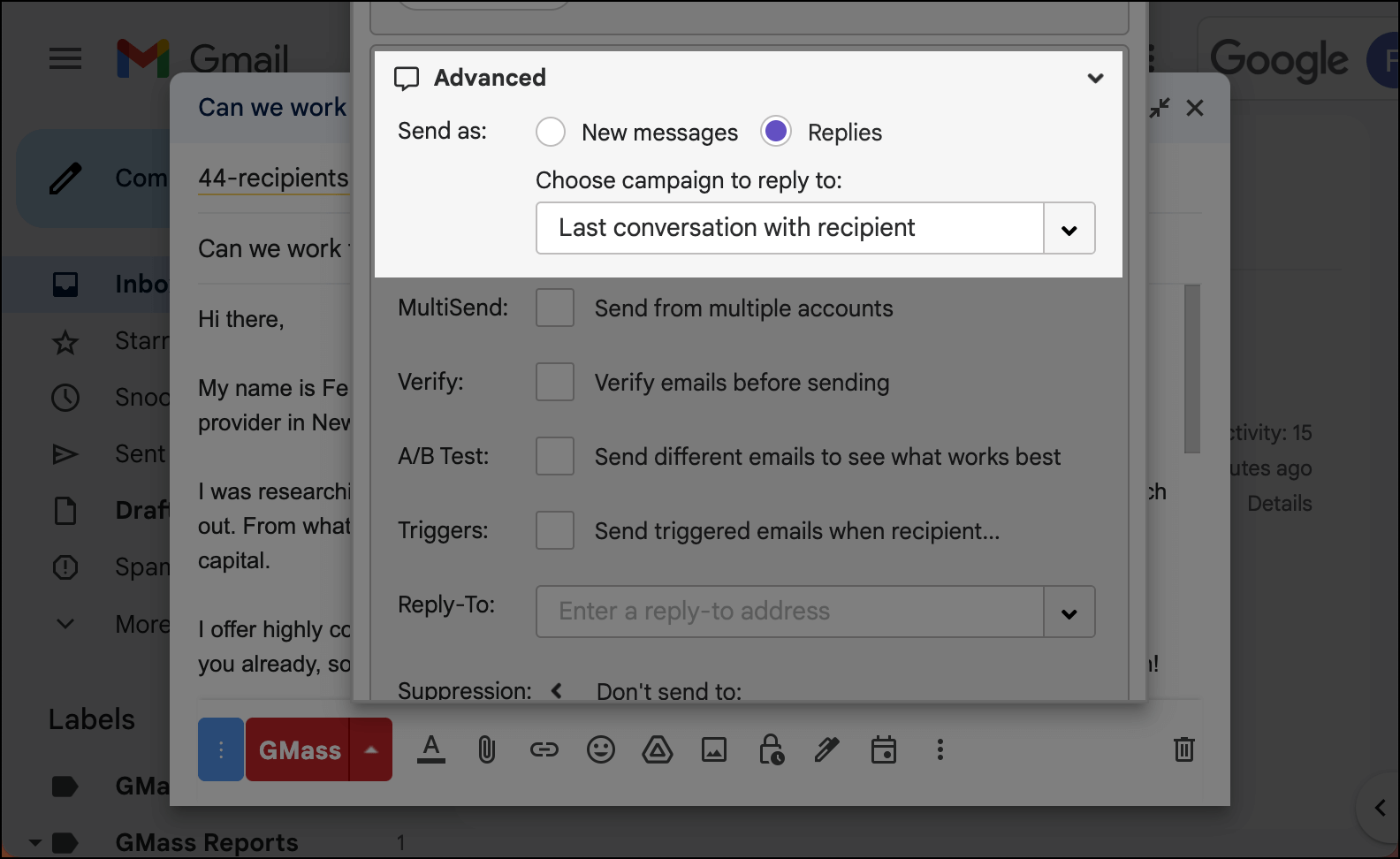Click the Compose pencil icon
This screenshot has height=859, width=1400.
65,179
